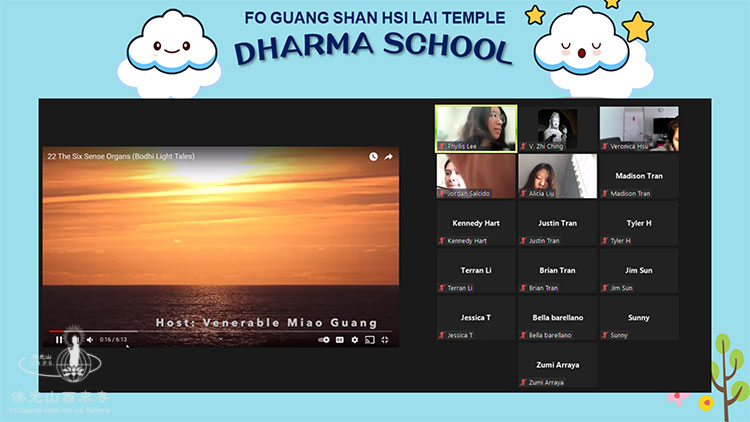
Task: Select Jordan Salcido's video thumbnail
Action: click(476, 176)
